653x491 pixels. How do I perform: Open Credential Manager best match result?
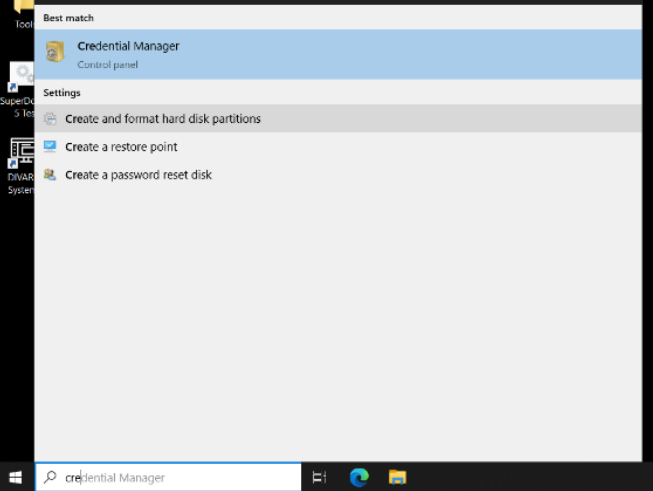tap(338, 54)
